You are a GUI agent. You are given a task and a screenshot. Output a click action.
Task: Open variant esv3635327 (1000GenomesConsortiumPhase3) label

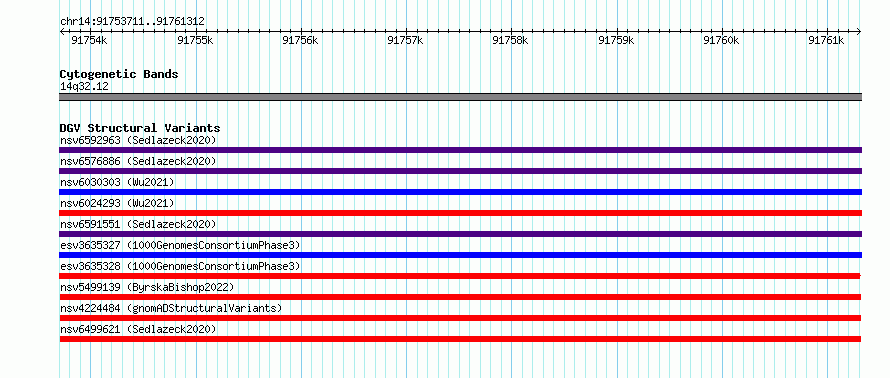[180, 245]
